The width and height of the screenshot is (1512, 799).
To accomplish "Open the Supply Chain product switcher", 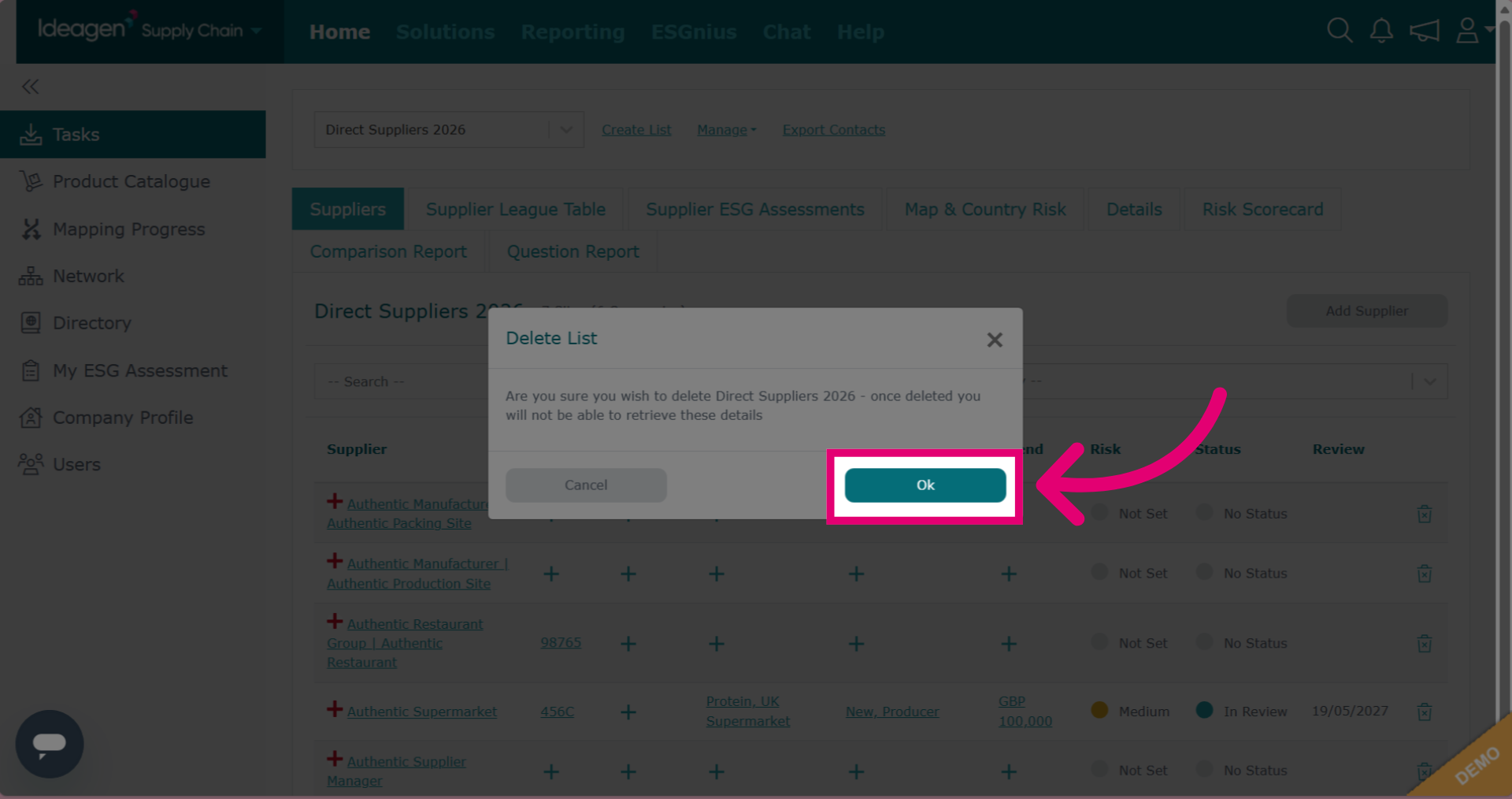I will pos(202,31).
